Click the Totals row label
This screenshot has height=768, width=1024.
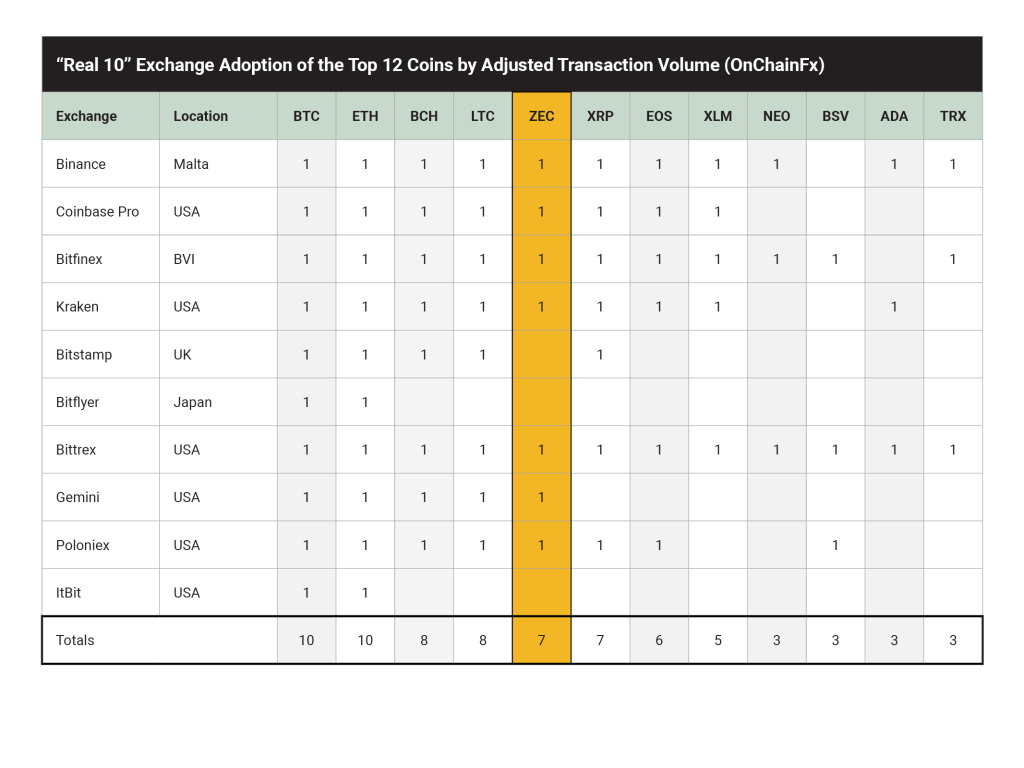75,640
